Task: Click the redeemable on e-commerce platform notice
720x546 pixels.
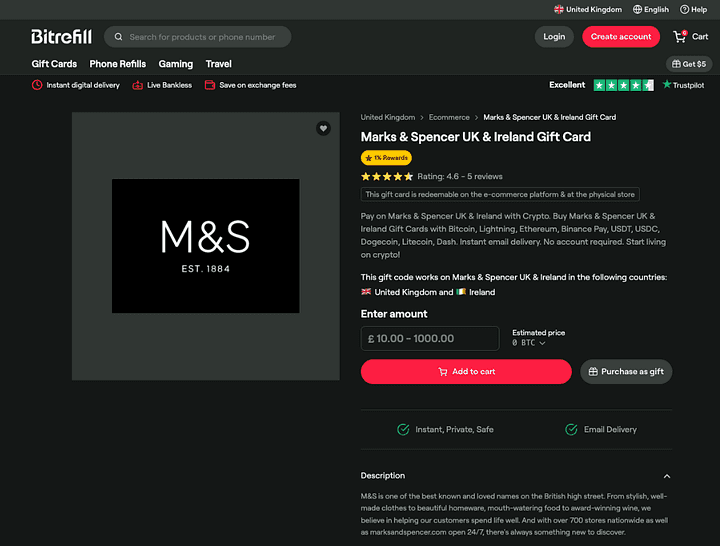Action: (500, 194)
